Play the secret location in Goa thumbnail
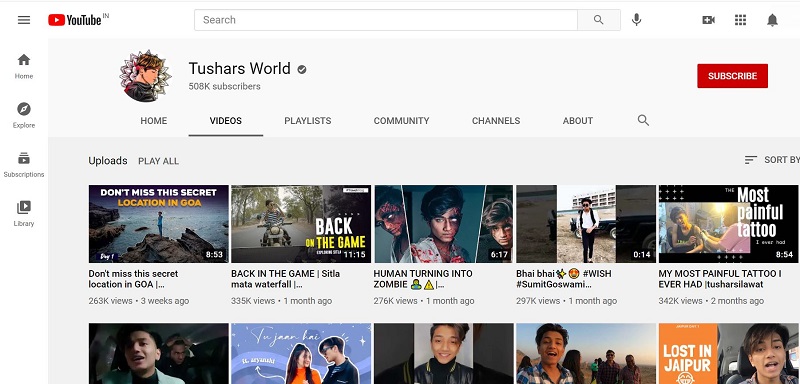 (x=159, y=224)
